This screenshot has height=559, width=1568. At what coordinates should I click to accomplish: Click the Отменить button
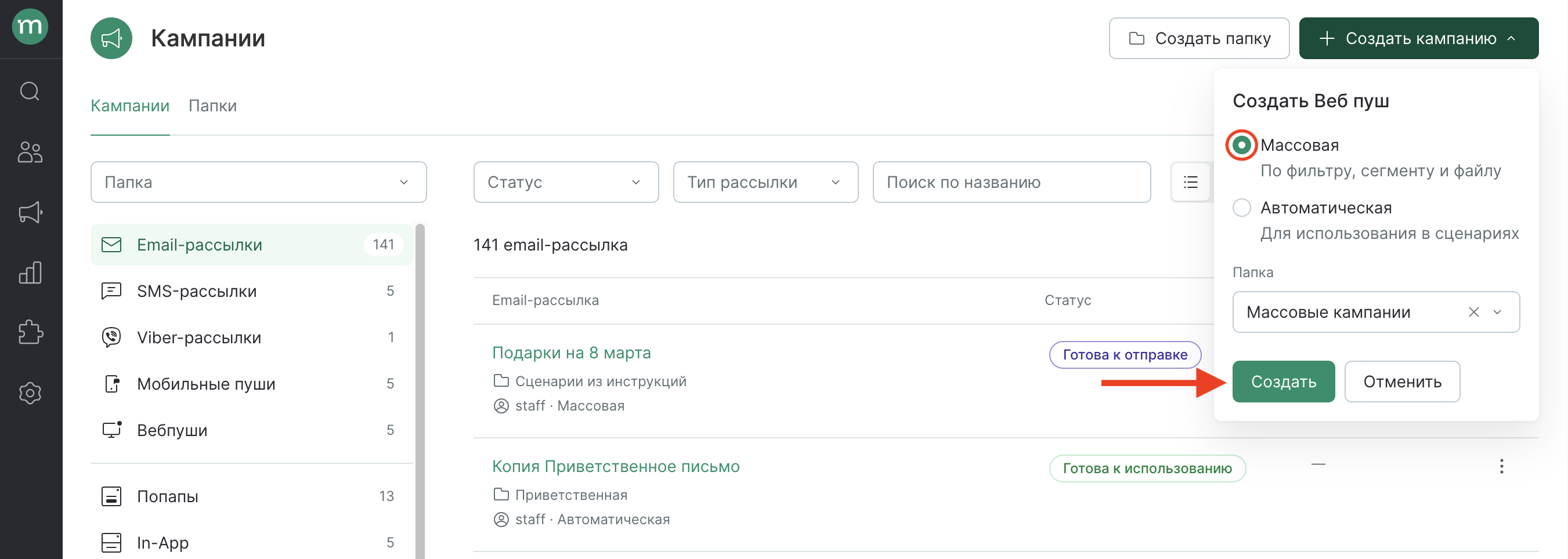(1402, 382)
